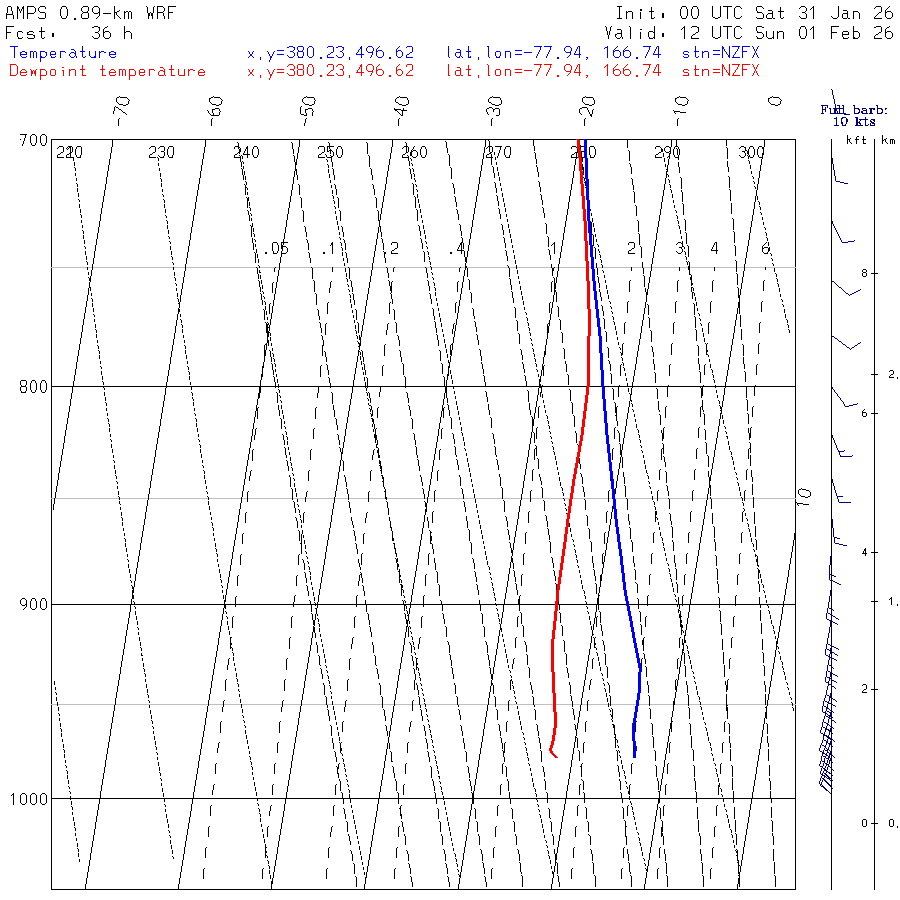Click the 900 pressure level label
The image size is (900, 900).
33,604
